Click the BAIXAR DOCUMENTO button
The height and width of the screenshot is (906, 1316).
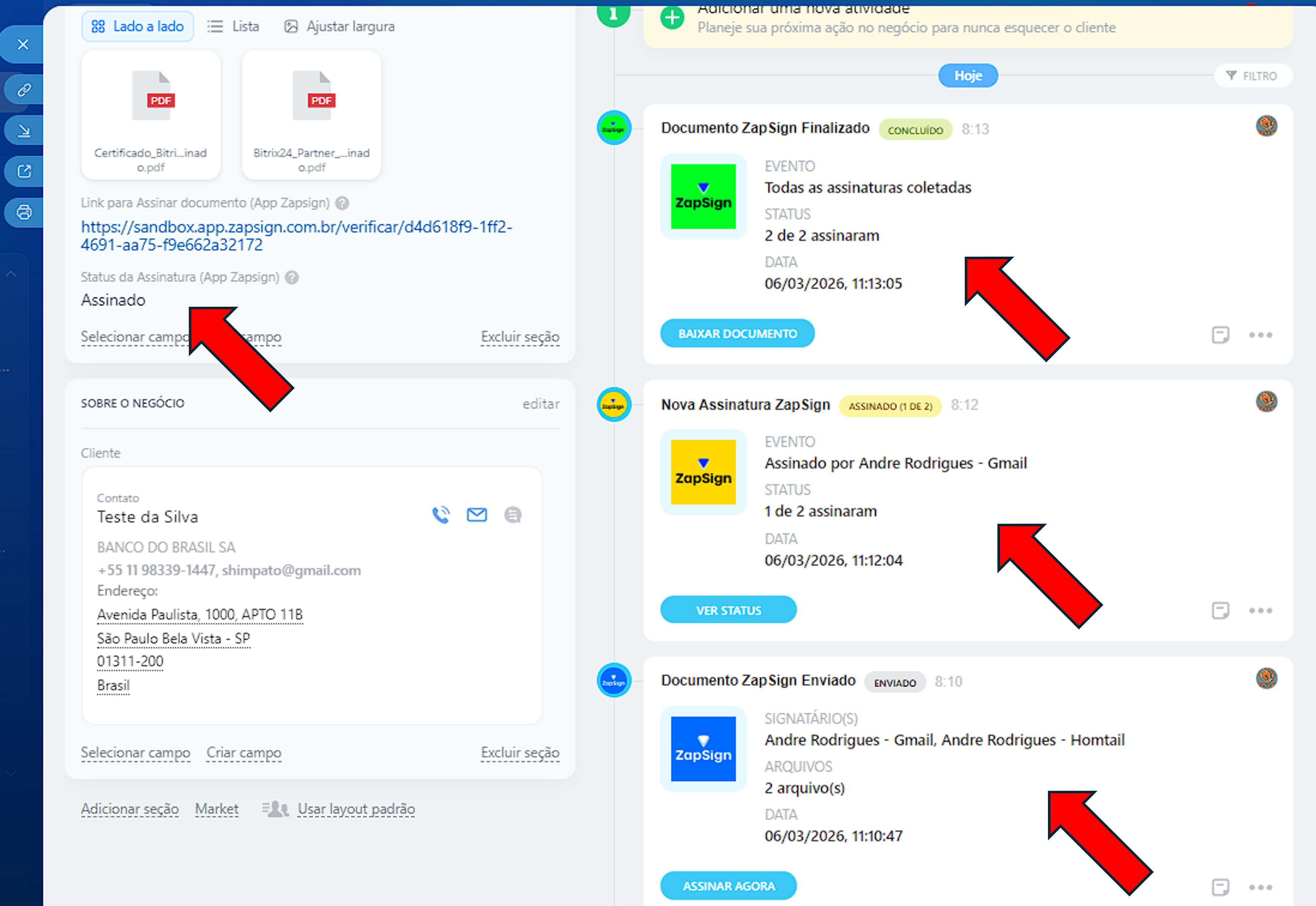(x=737, y=334)
